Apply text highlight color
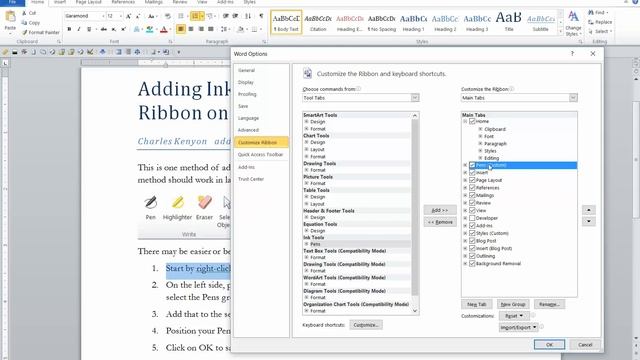Screen dimensions: 640x360 coord(149,29)
